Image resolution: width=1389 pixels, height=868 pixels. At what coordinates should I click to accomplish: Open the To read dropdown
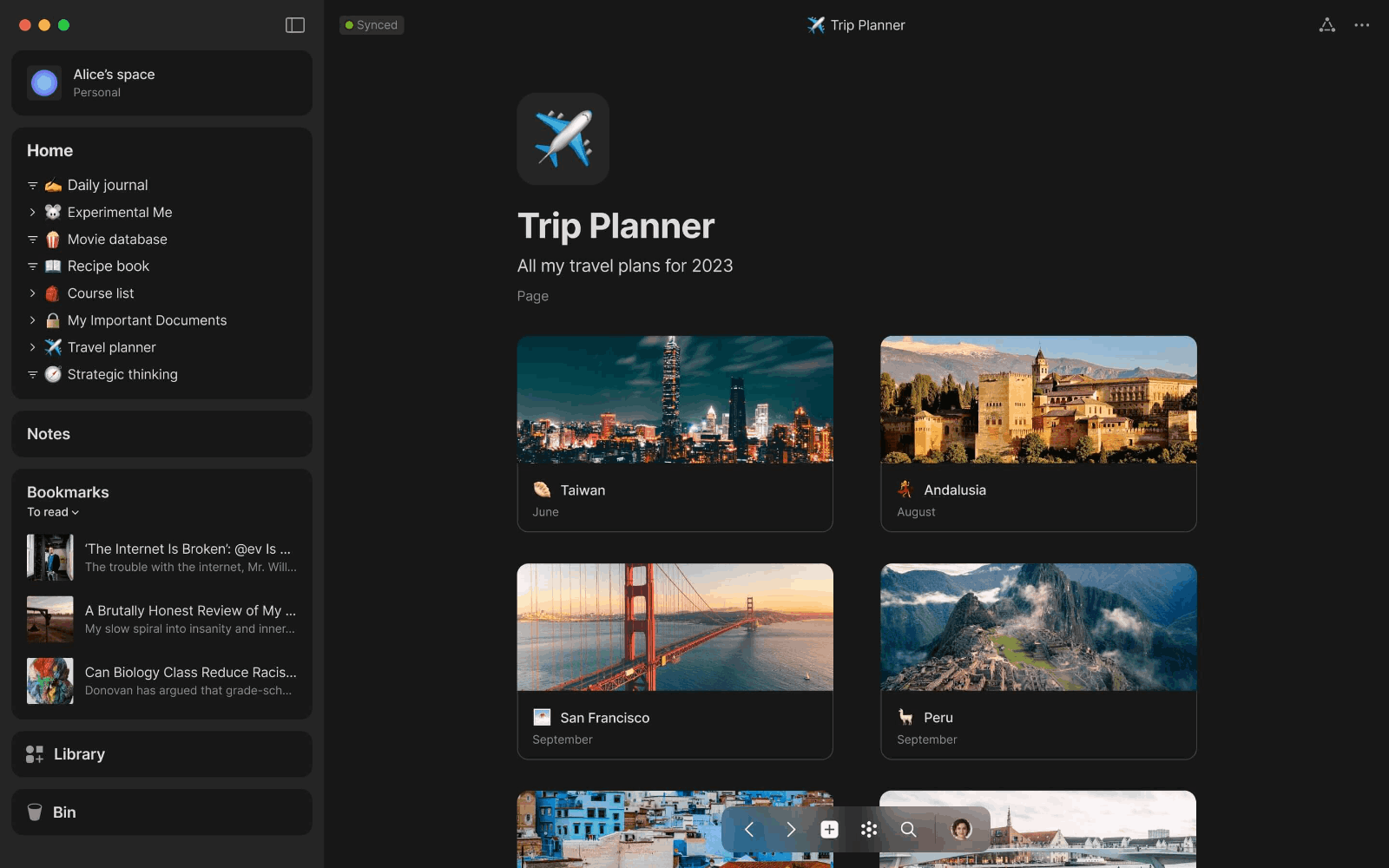(53, 512)
